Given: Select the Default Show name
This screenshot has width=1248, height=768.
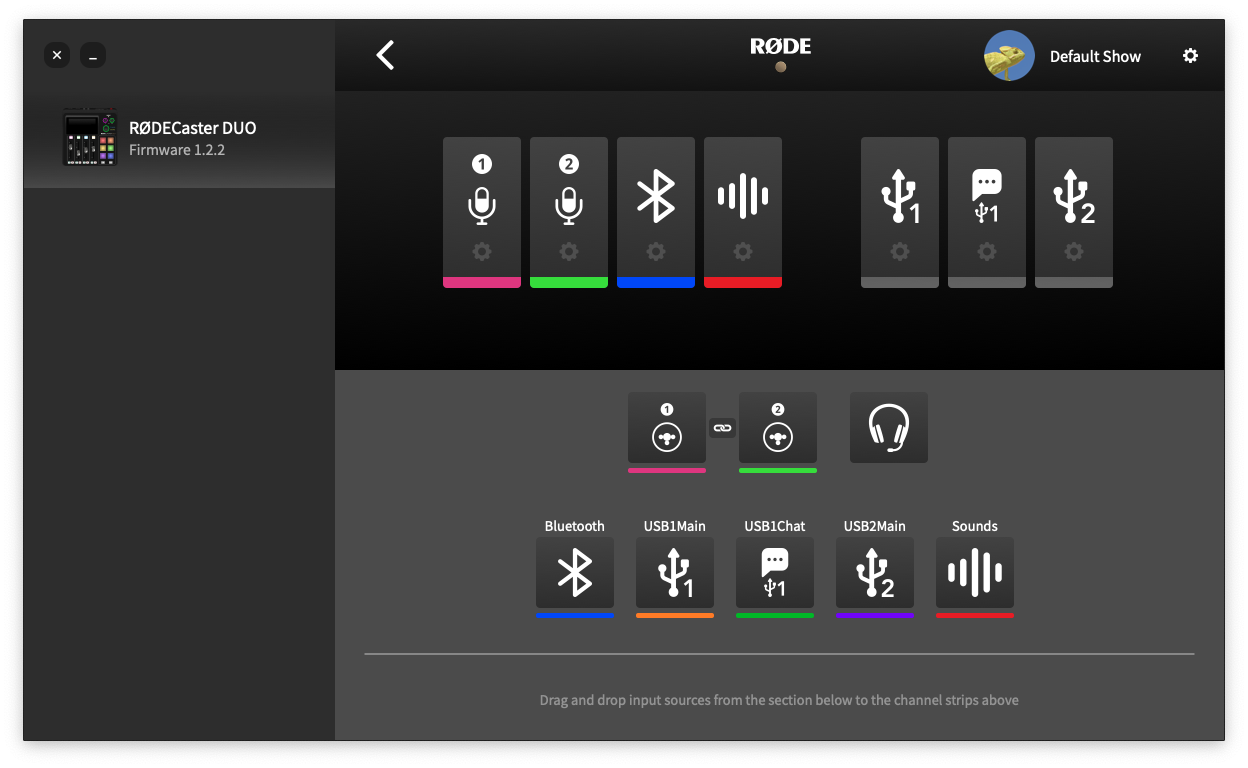Looking at the screenshot, I should click(1095, 57).
